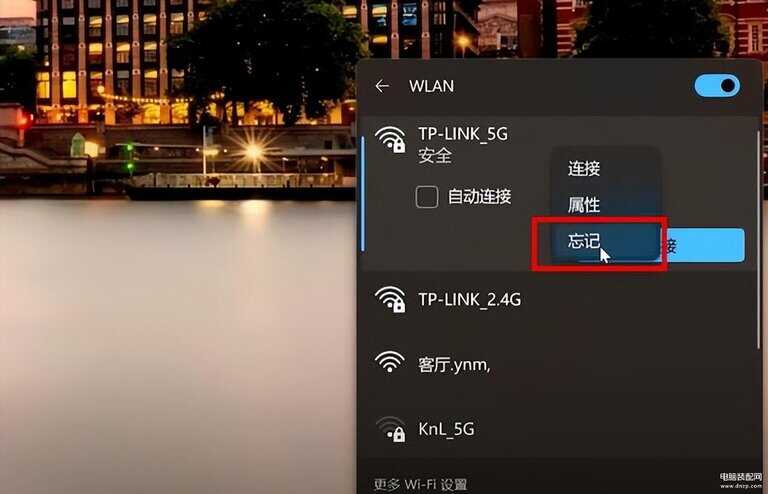The height and width of the screenshot is (494, 768).
Task: Click the KnL_5G locked Wi-Fi icon
Action: click(390, 429)
